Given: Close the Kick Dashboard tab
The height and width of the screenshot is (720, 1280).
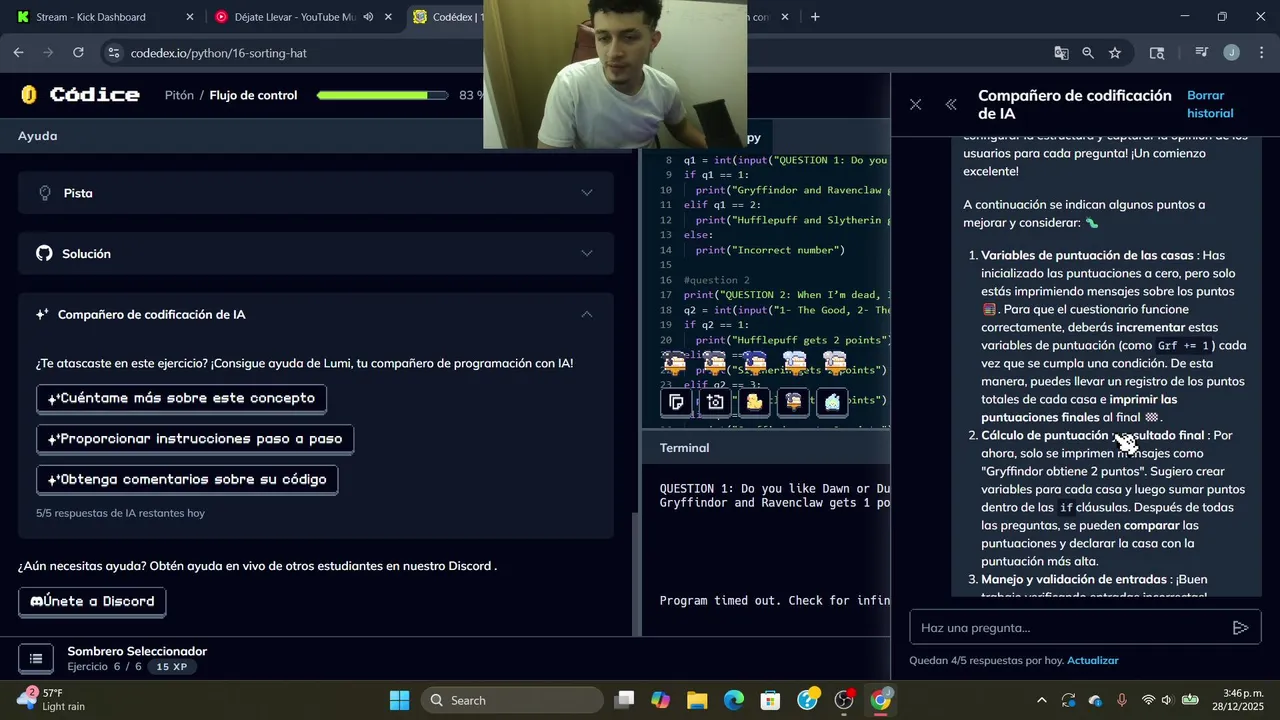Looking at the screenshot, I should [x=190, y=17].
